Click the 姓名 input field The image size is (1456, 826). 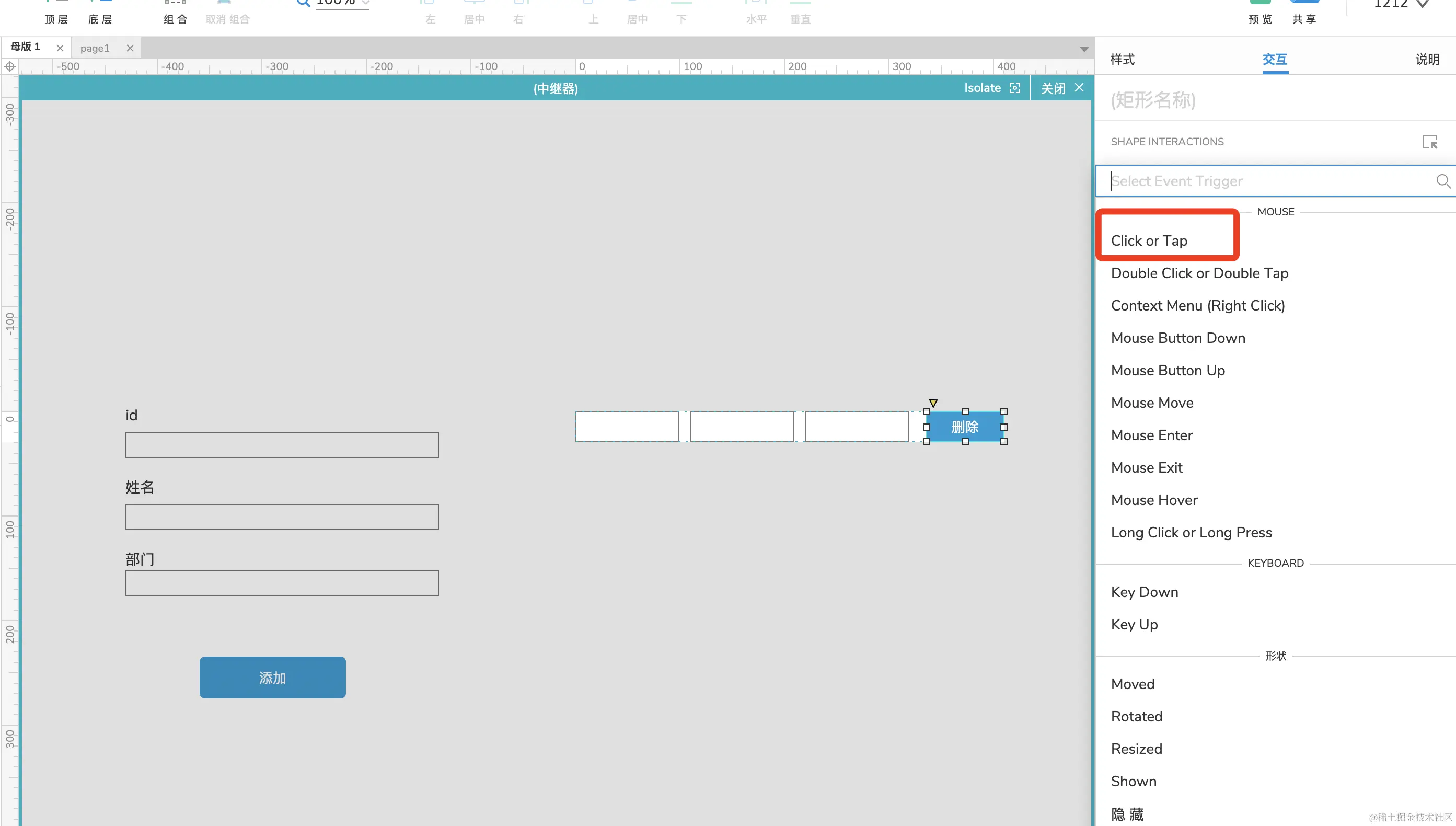[282, 517]
